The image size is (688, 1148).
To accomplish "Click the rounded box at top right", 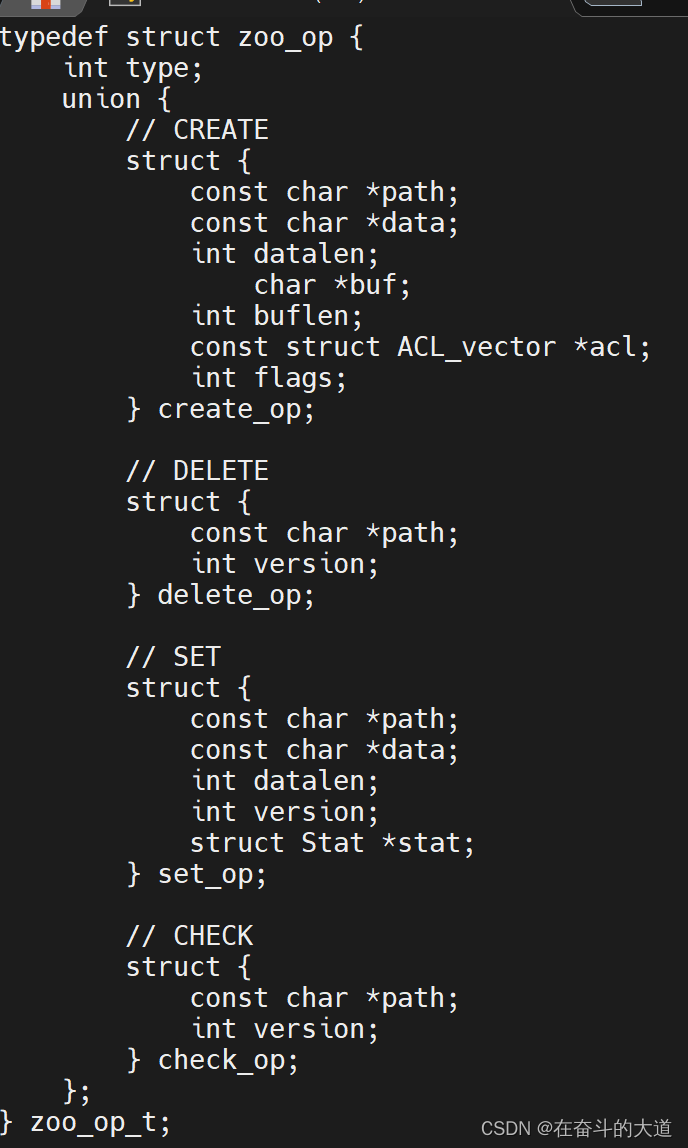I will point(613,3).
